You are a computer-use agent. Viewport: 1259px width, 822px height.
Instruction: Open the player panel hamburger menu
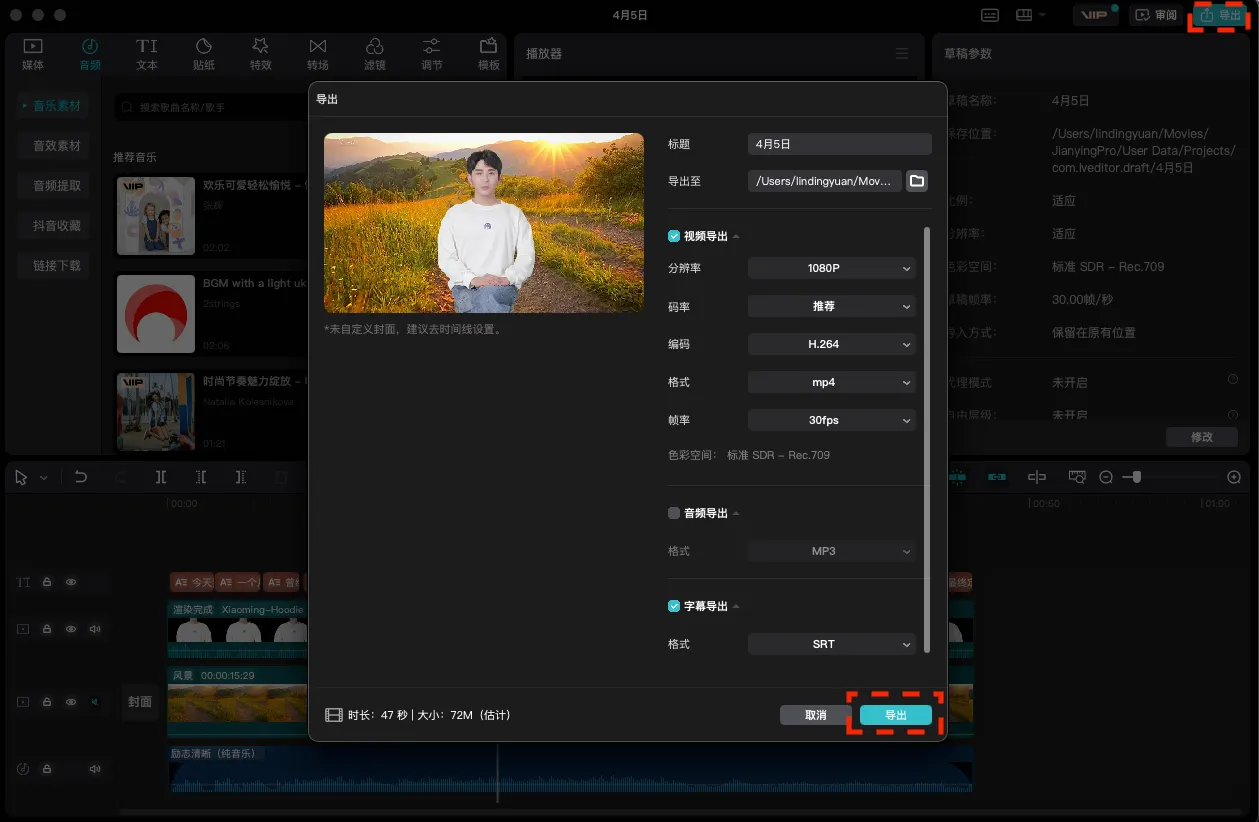coord(902,53)
